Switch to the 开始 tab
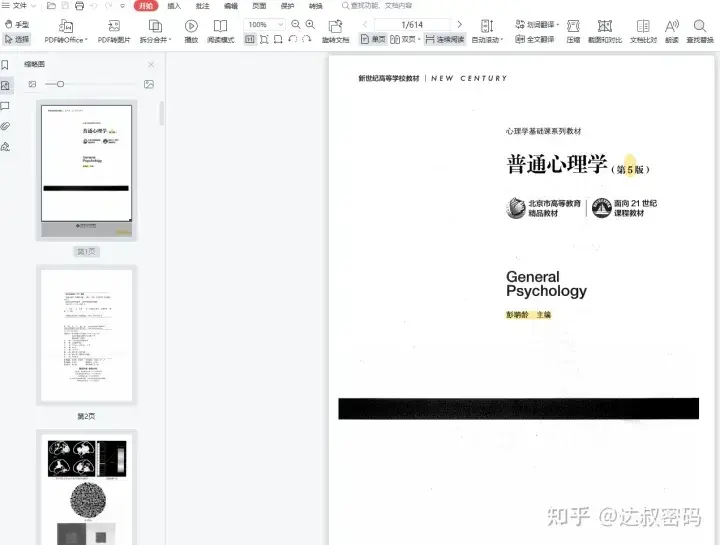This screenshot has width=720, height=545. (x=146, y=6)
